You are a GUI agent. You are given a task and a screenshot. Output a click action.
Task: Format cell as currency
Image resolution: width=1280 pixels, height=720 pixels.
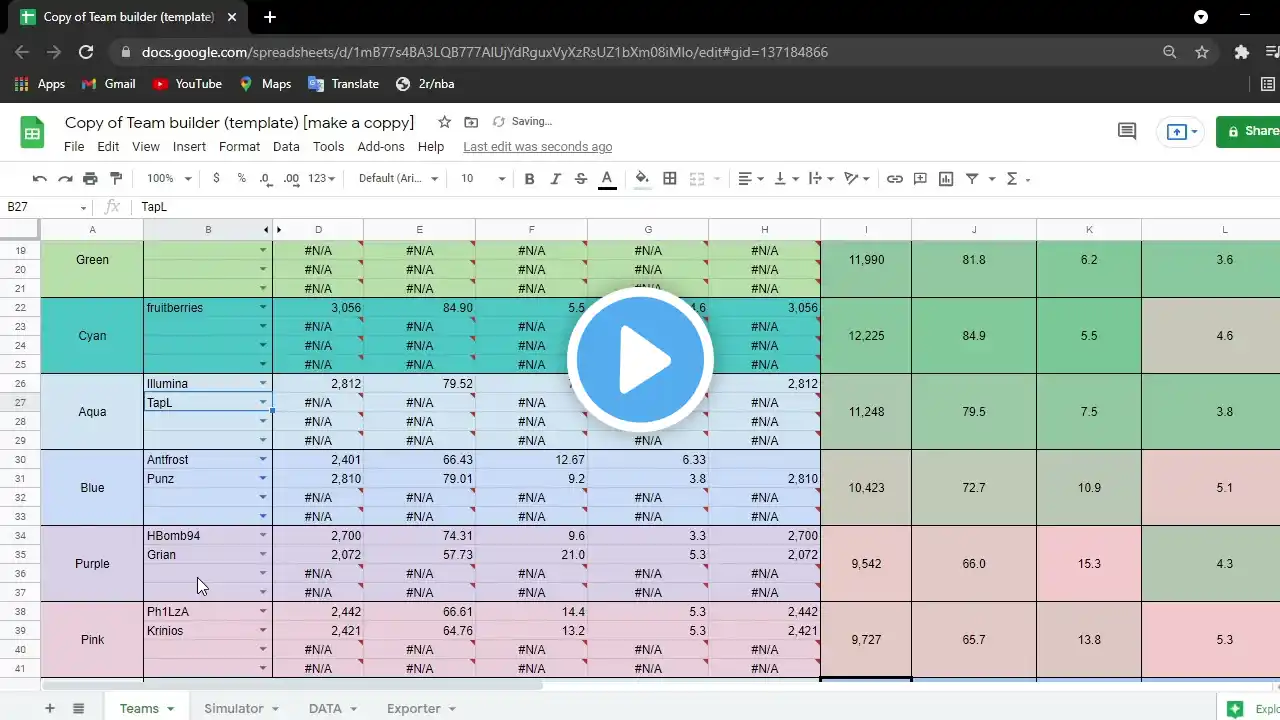pyautogui.click(x=216, y=179)
